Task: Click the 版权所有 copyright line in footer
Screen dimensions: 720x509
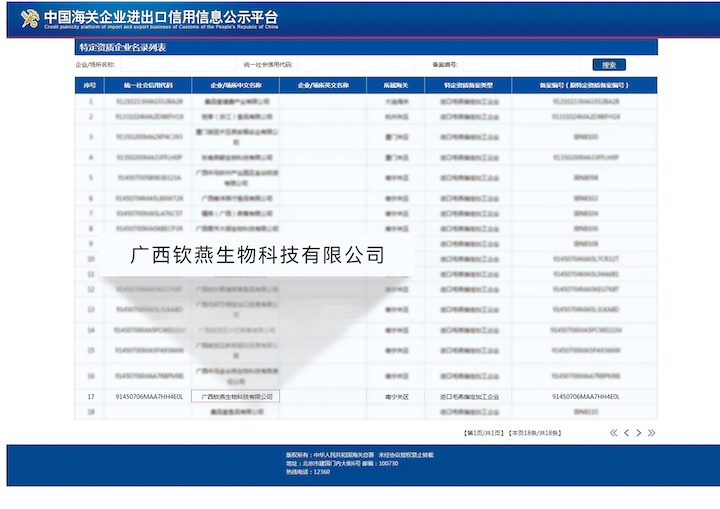Action: click(360, 455)
